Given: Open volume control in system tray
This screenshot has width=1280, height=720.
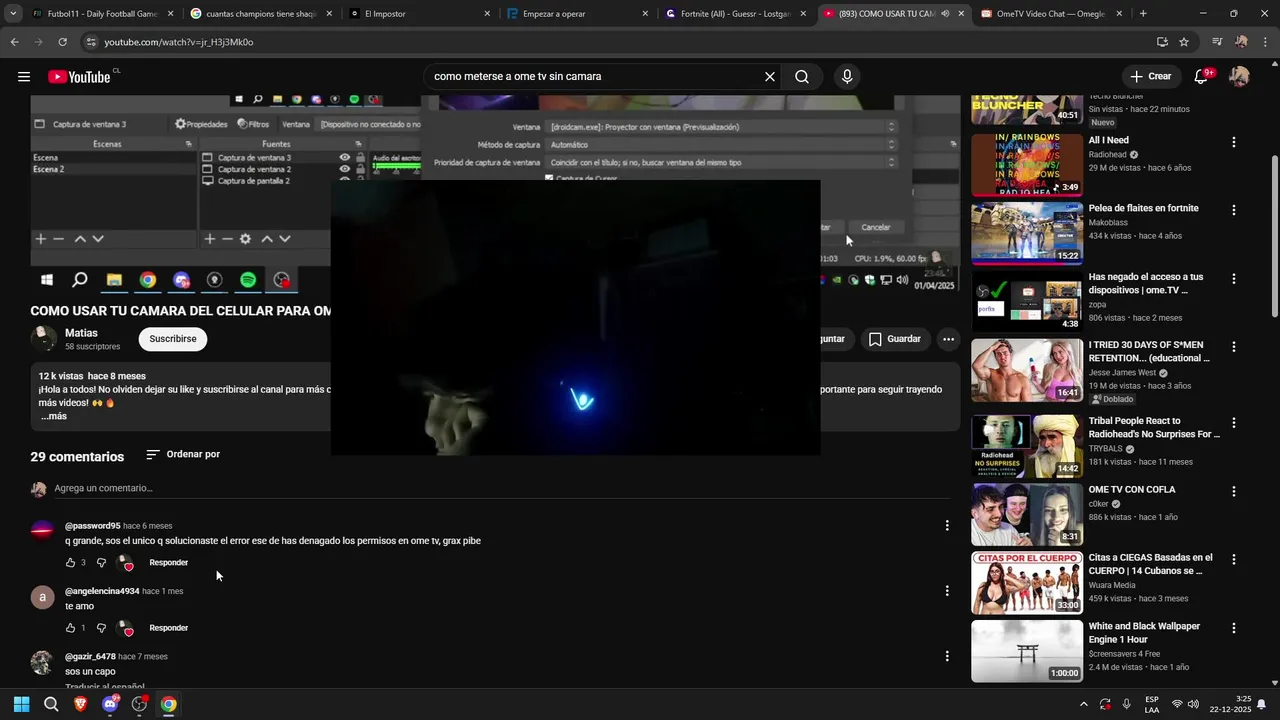Looking at the screenshot, I should coord(1193,704).
